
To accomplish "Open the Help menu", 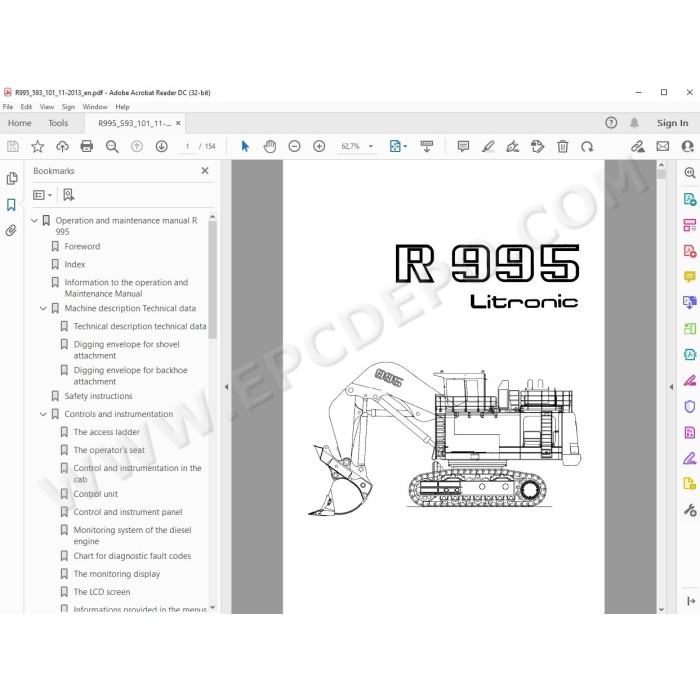I will coord(122,107).
